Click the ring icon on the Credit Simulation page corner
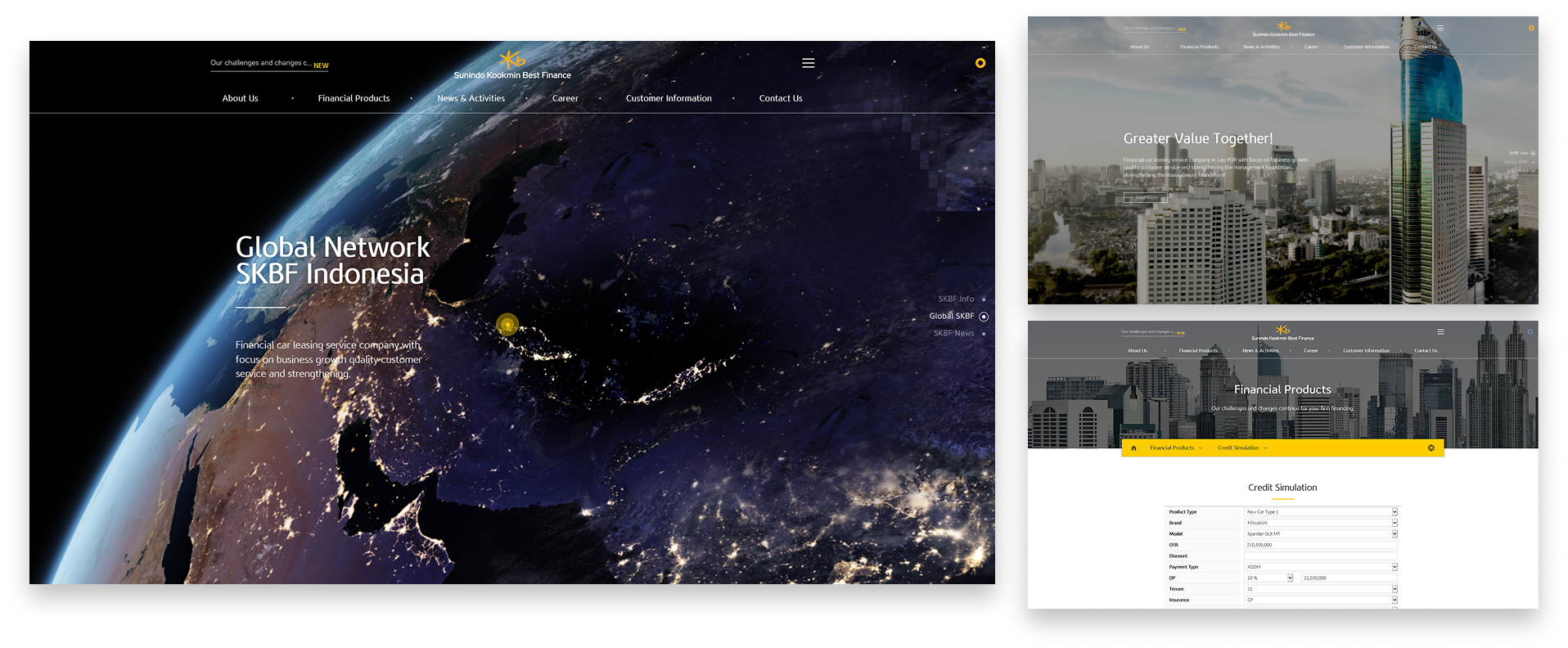This screenshot has width=1568, height=648. point(1530,331)
